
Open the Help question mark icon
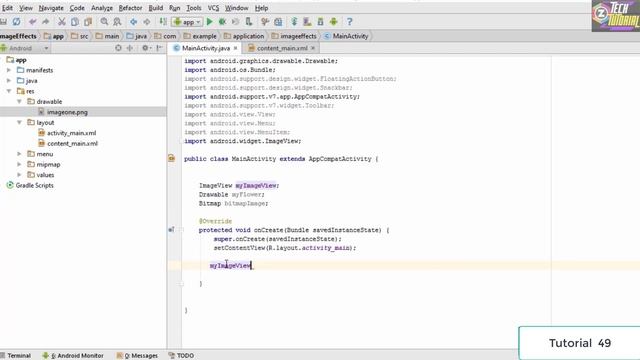click(x=349, y=22)
